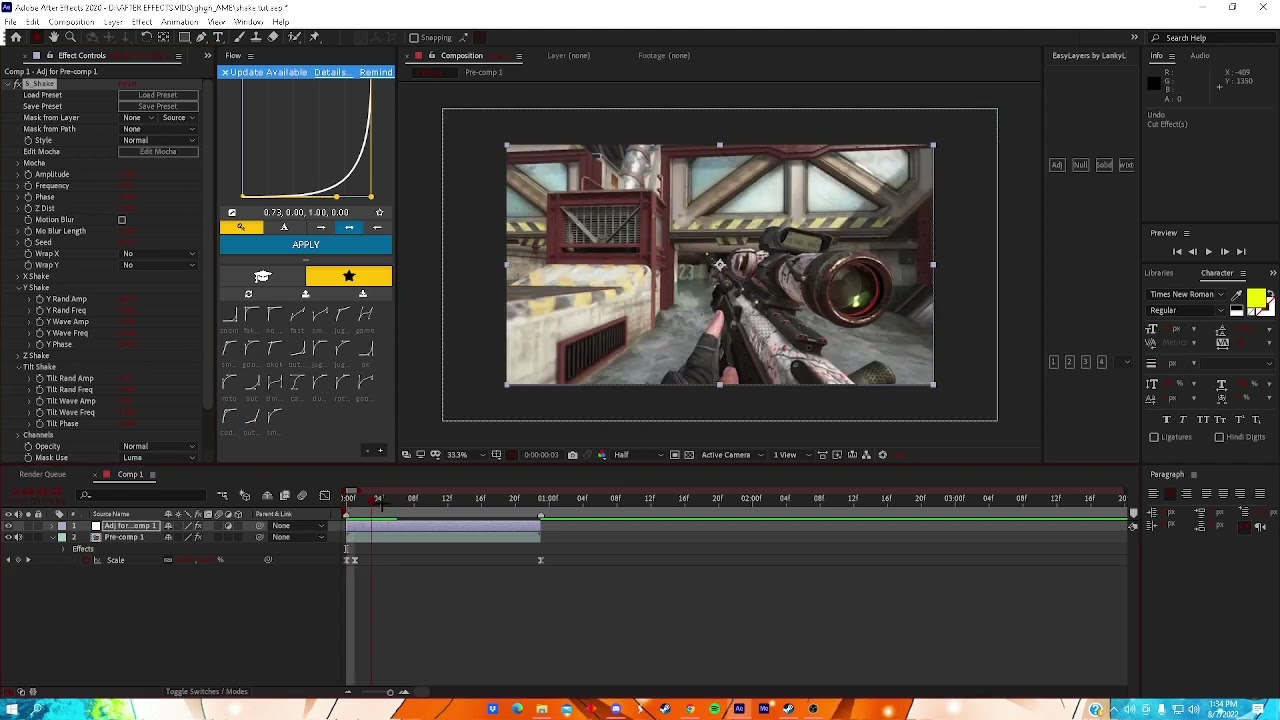The image size is (1280, 720).
Task: Click the Load Preset button
Action: point(158,95)
